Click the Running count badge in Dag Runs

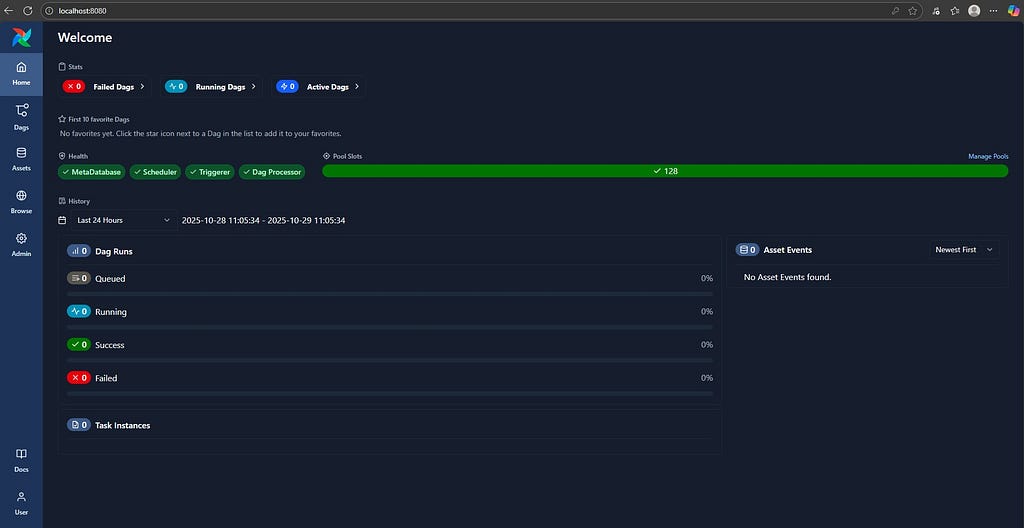tap(78, 312)
